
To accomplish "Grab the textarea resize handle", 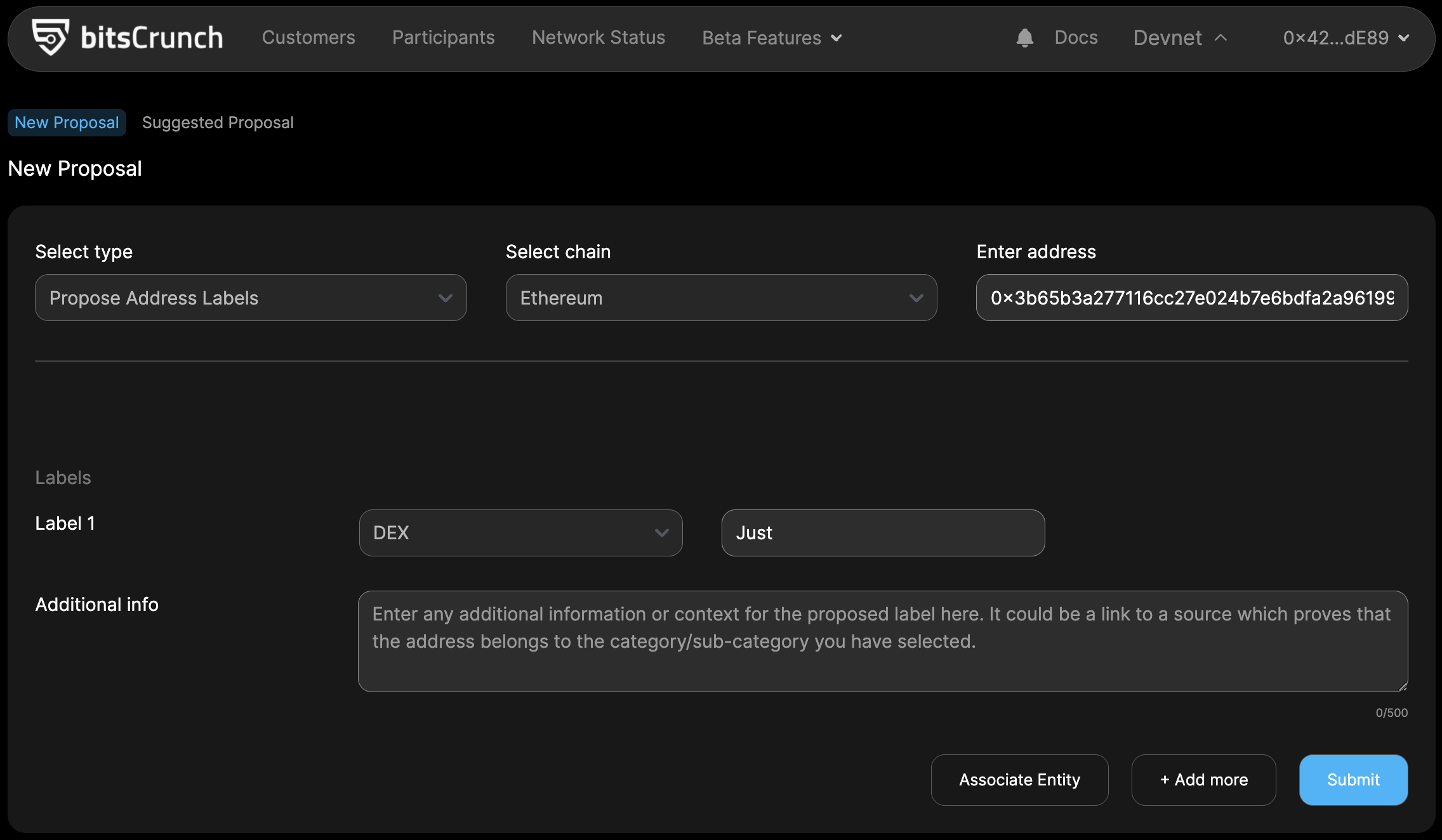I will click(1402, 686).
